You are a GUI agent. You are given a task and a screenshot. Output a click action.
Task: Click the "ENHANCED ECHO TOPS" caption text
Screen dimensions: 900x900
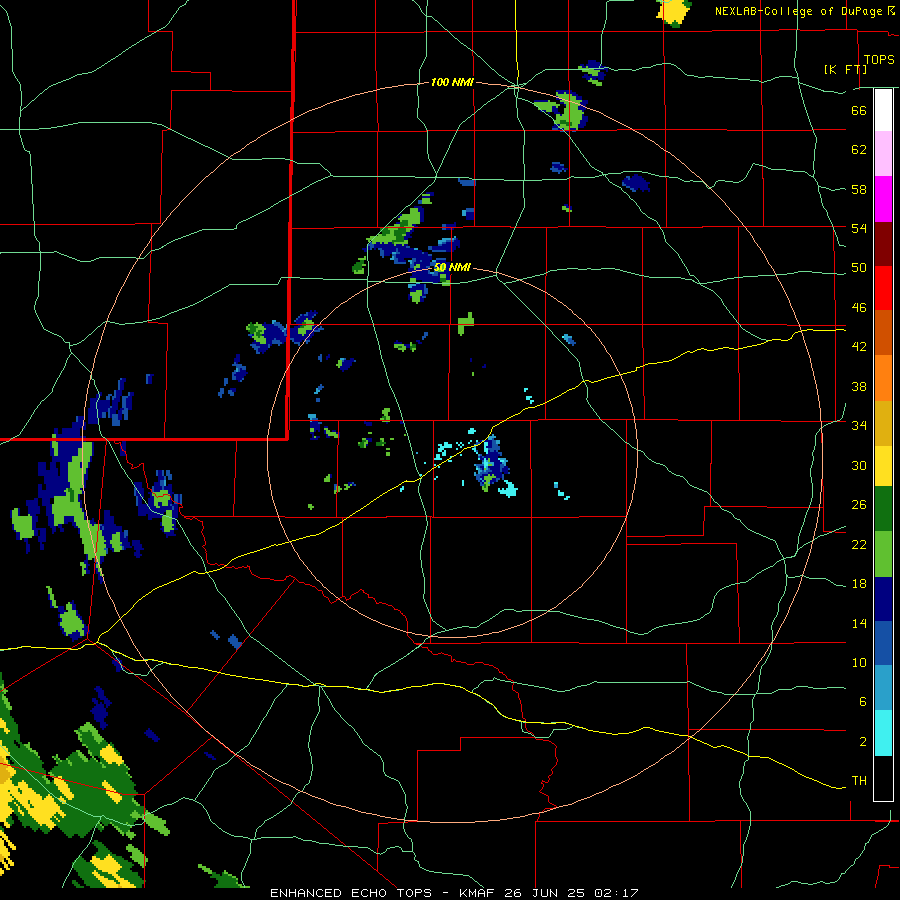[x=351, y=893]
